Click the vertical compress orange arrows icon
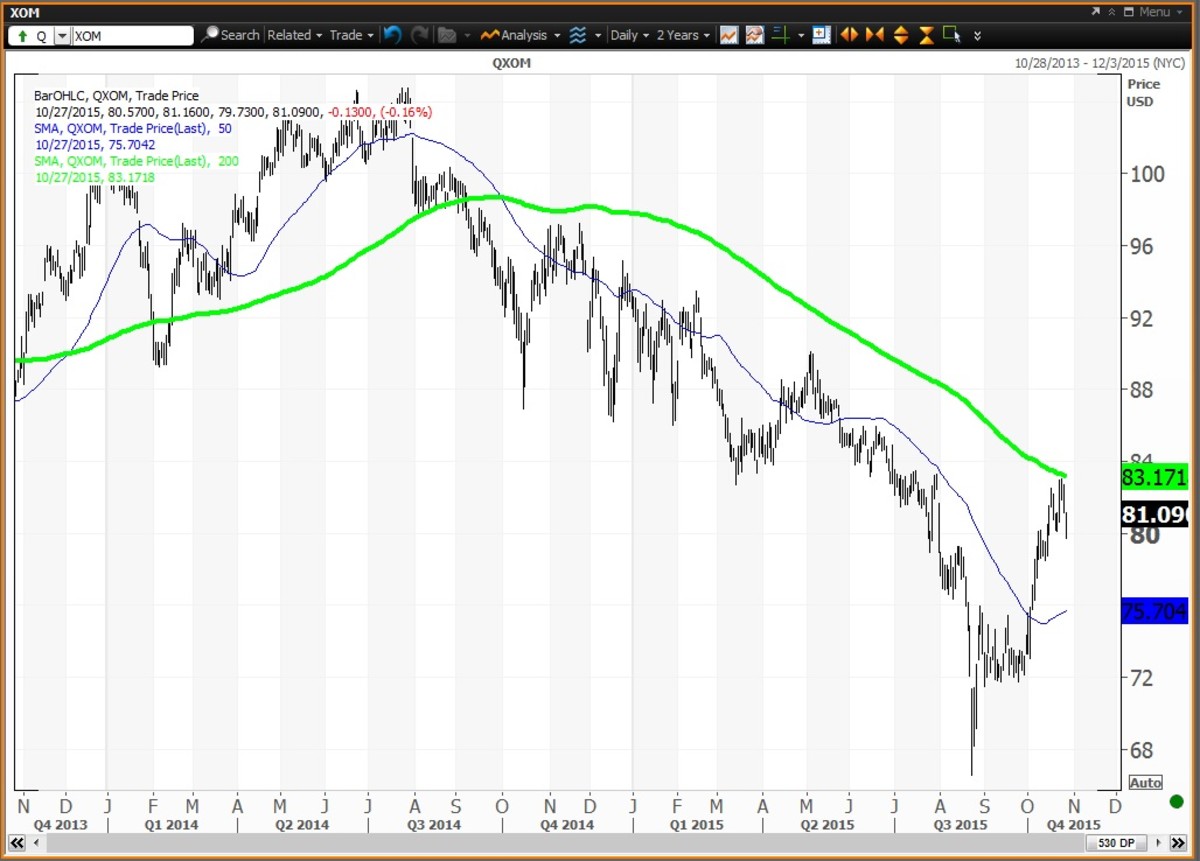 point(927,35)
